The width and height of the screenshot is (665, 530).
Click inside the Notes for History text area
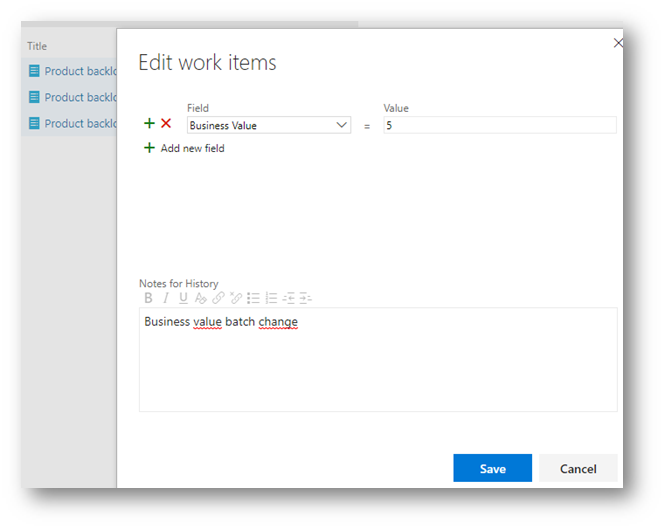click(377, 365)
